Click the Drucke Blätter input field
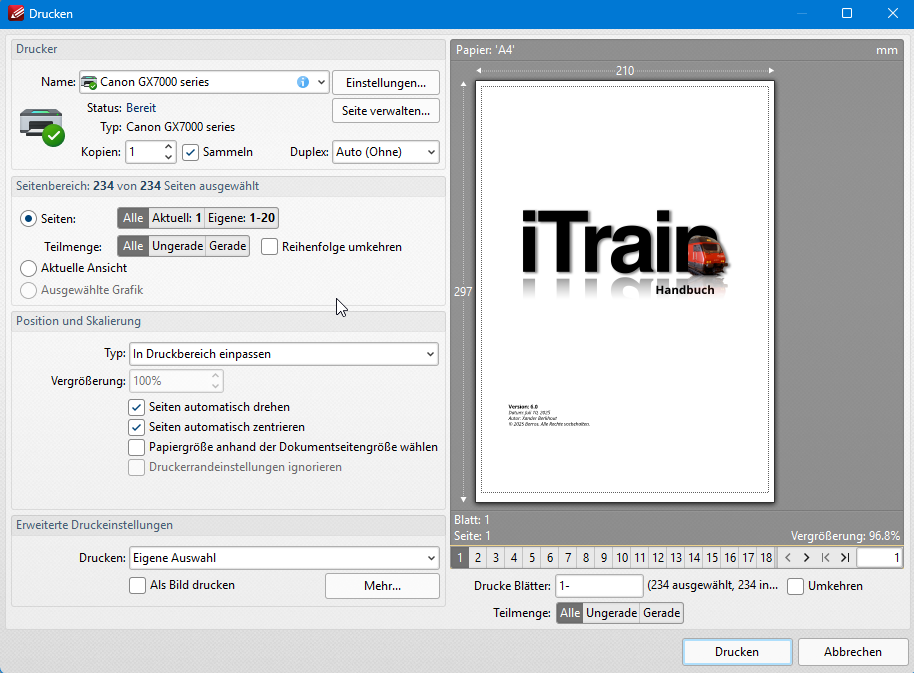 (x=599, y=586)
